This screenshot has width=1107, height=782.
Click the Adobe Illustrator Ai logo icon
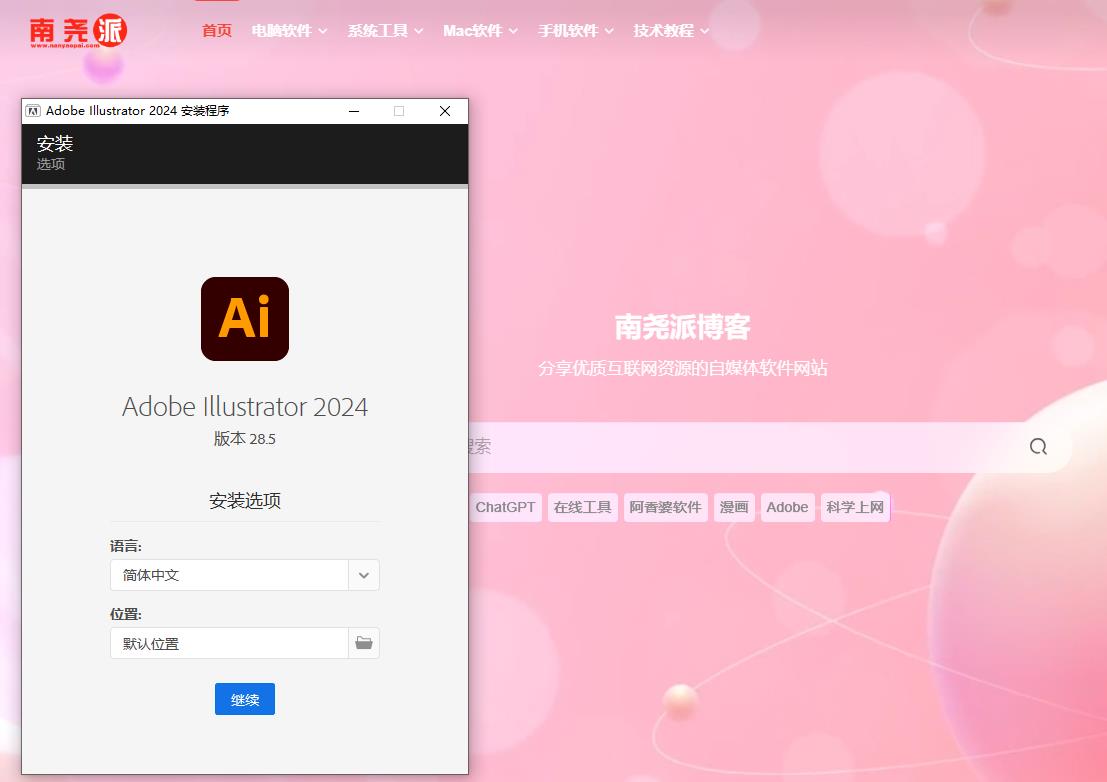point(245,319)
